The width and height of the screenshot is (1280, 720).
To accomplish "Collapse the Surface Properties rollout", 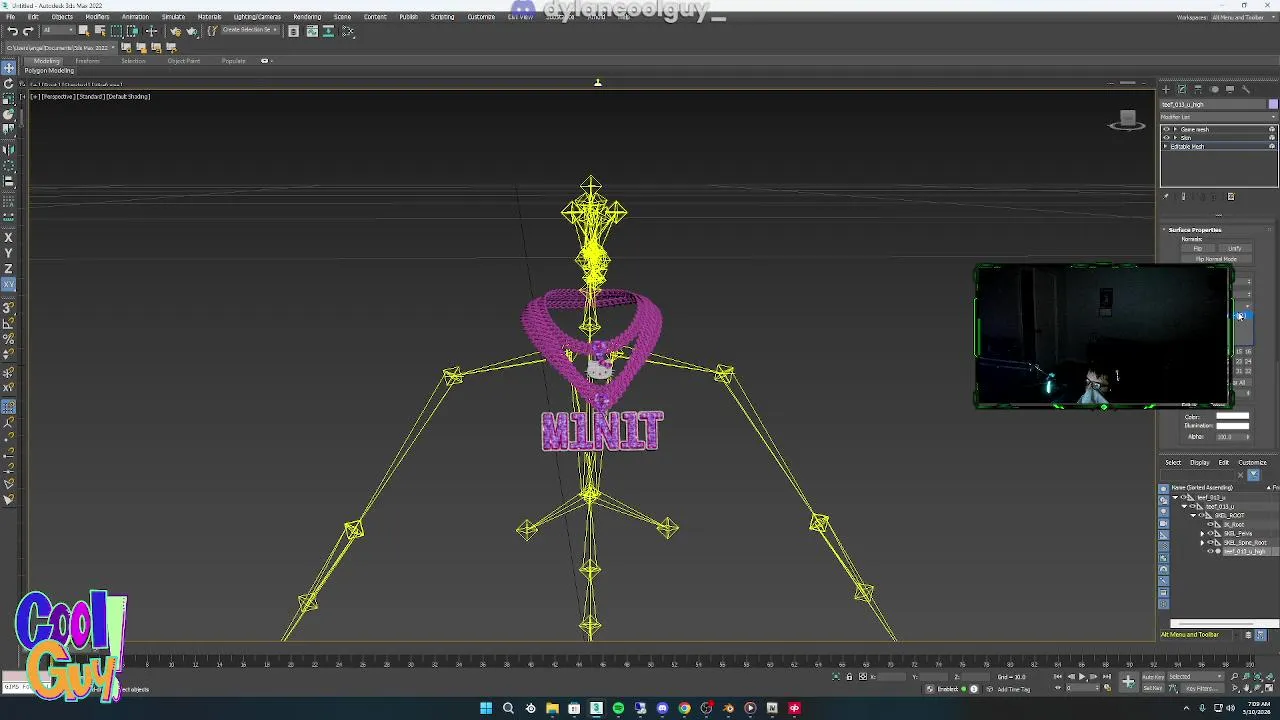I will click(1195, 230).
